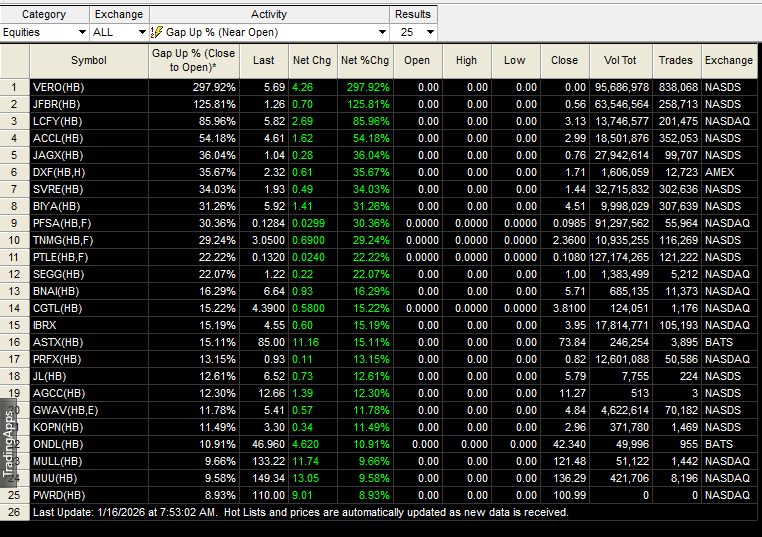Click row number 1 header

tap(15, 87)
